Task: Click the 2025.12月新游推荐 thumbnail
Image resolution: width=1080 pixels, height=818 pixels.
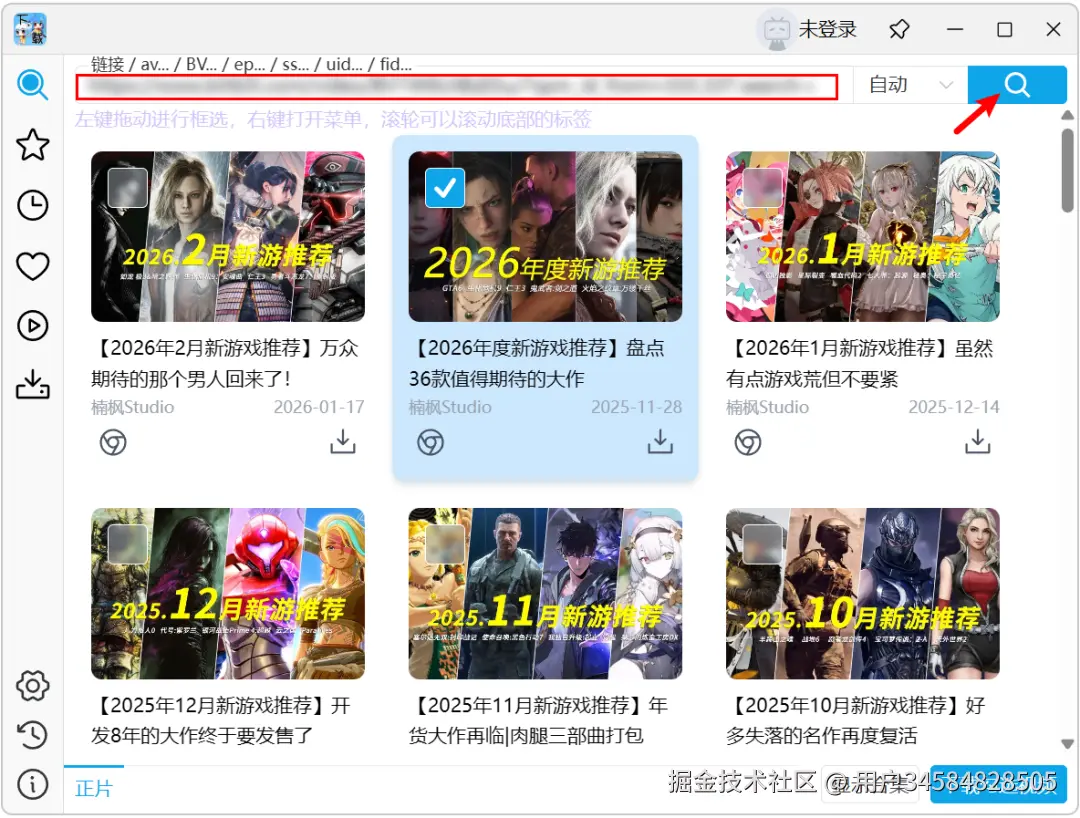Action: point(228,594)
